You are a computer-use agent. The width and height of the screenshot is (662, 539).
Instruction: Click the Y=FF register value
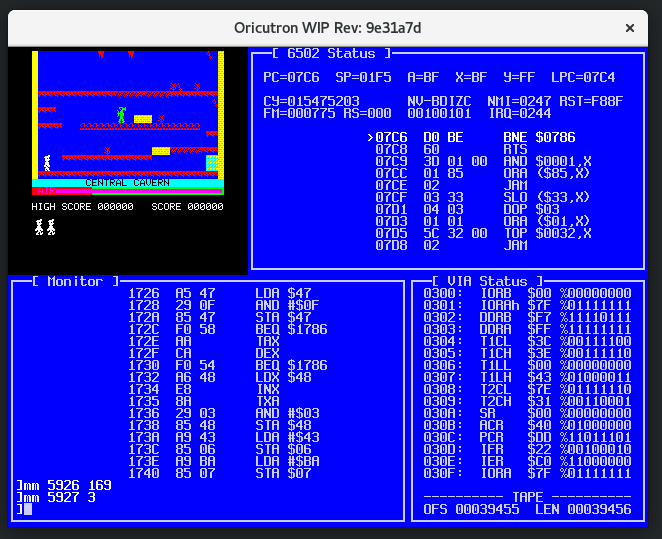(x=519, y=77)
